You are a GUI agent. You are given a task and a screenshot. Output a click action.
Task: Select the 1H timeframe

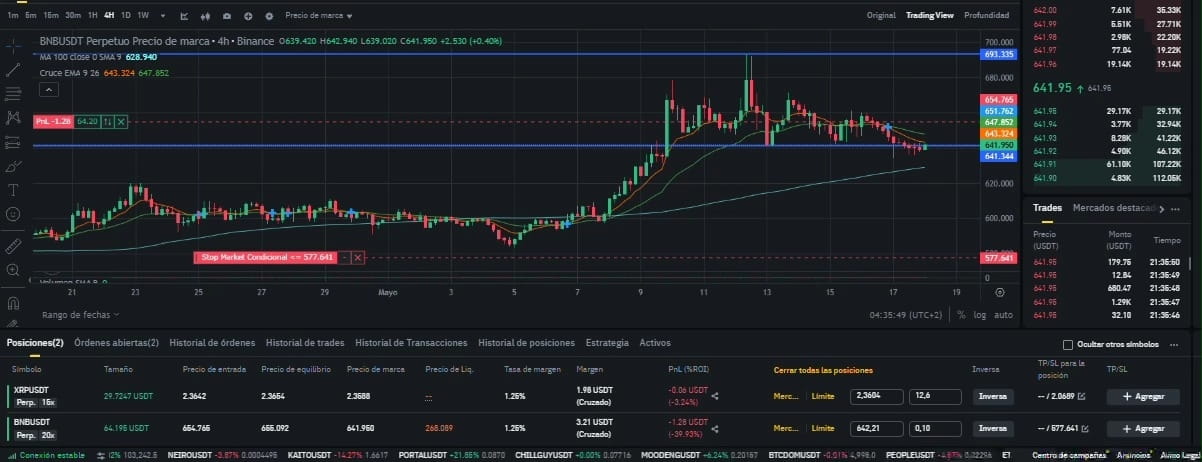click(93, 16)
